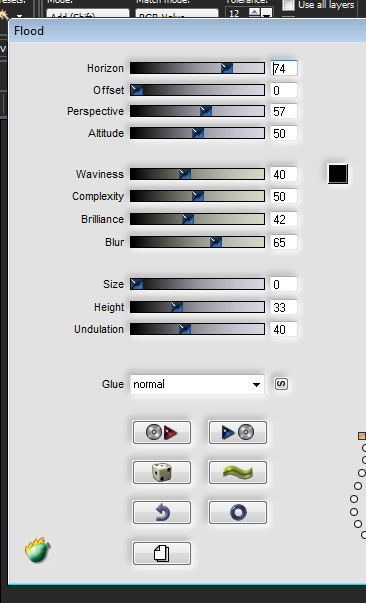Click the dice randomize button
366x603 pixels.
tap(161, 472)
